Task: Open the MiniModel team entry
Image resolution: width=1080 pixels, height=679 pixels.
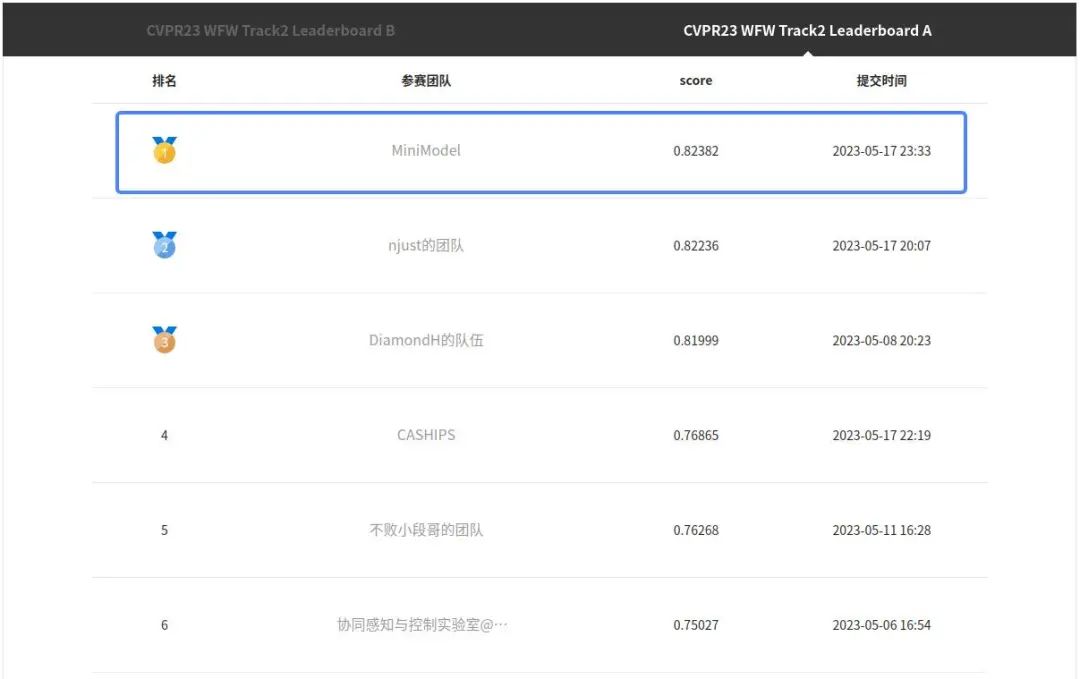Action: tap(426, 151)
